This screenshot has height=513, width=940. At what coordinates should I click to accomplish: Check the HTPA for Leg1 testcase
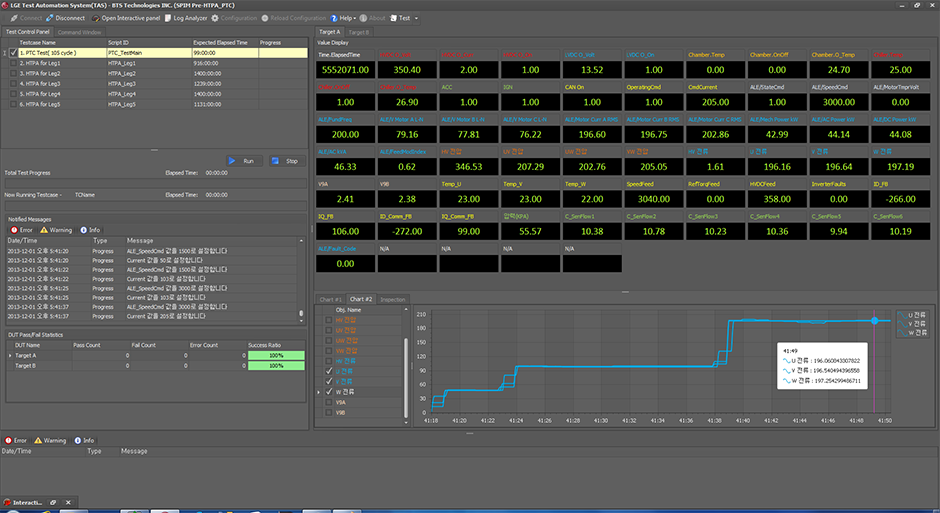(13, 63)
